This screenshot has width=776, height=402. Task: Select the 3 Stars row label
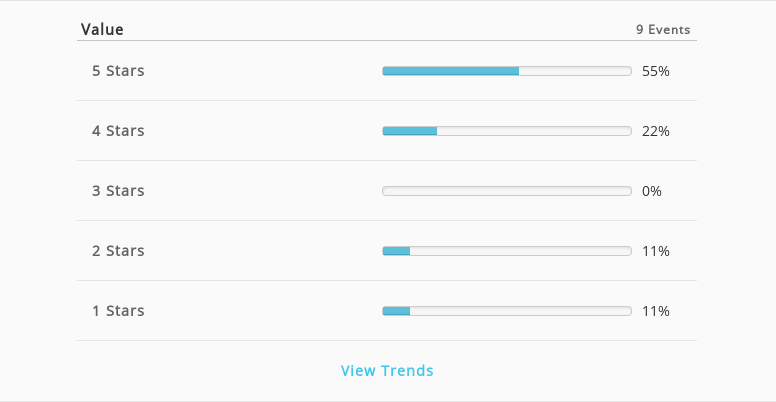pos(118,191)
